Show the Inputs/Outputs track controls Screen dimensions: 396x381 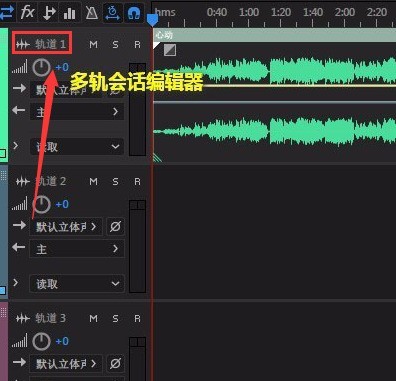(x=7, y=12)
